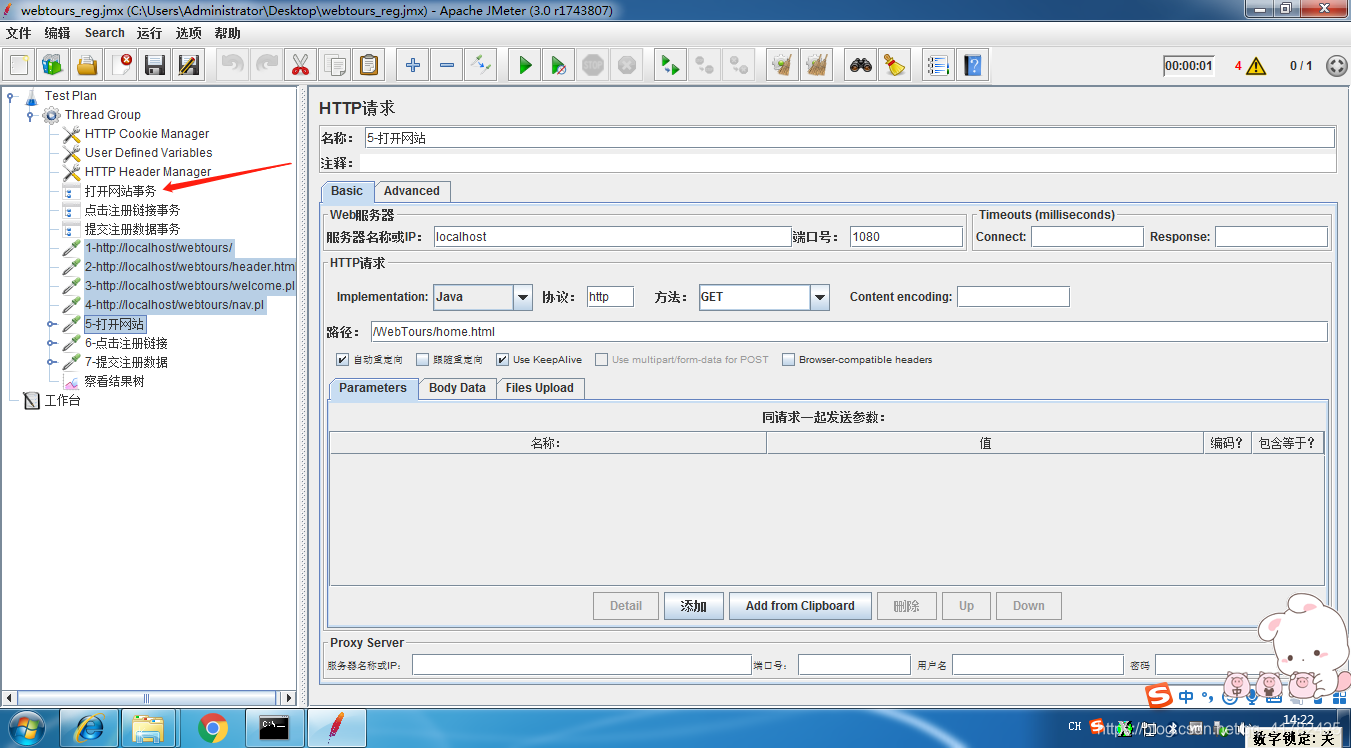This screenshot has height=748, width=1351.
Task: Switch to the Files Upload tab
Action: point(540,388)
